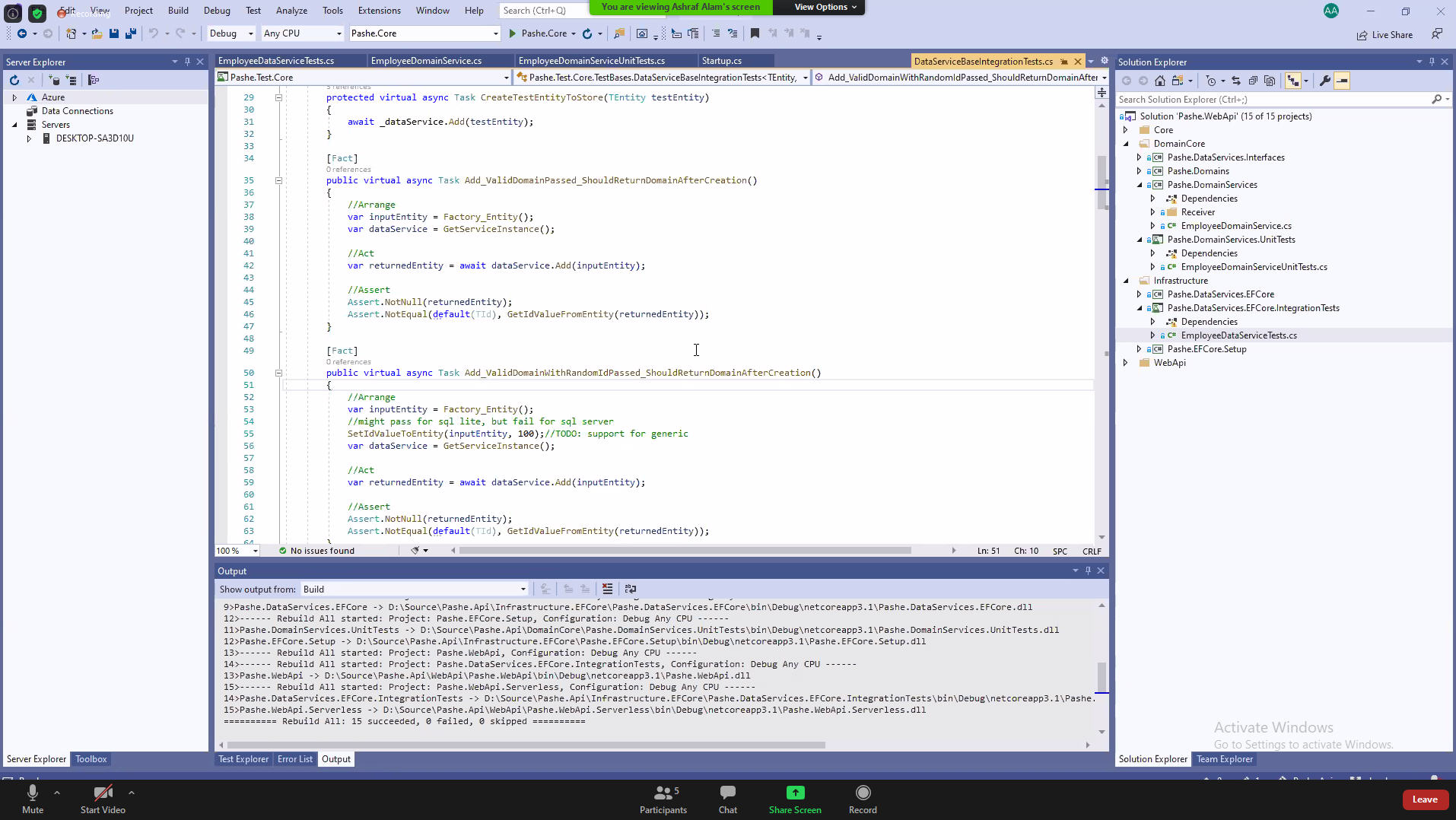Start debugging with the green play icon

pos(513,33)
